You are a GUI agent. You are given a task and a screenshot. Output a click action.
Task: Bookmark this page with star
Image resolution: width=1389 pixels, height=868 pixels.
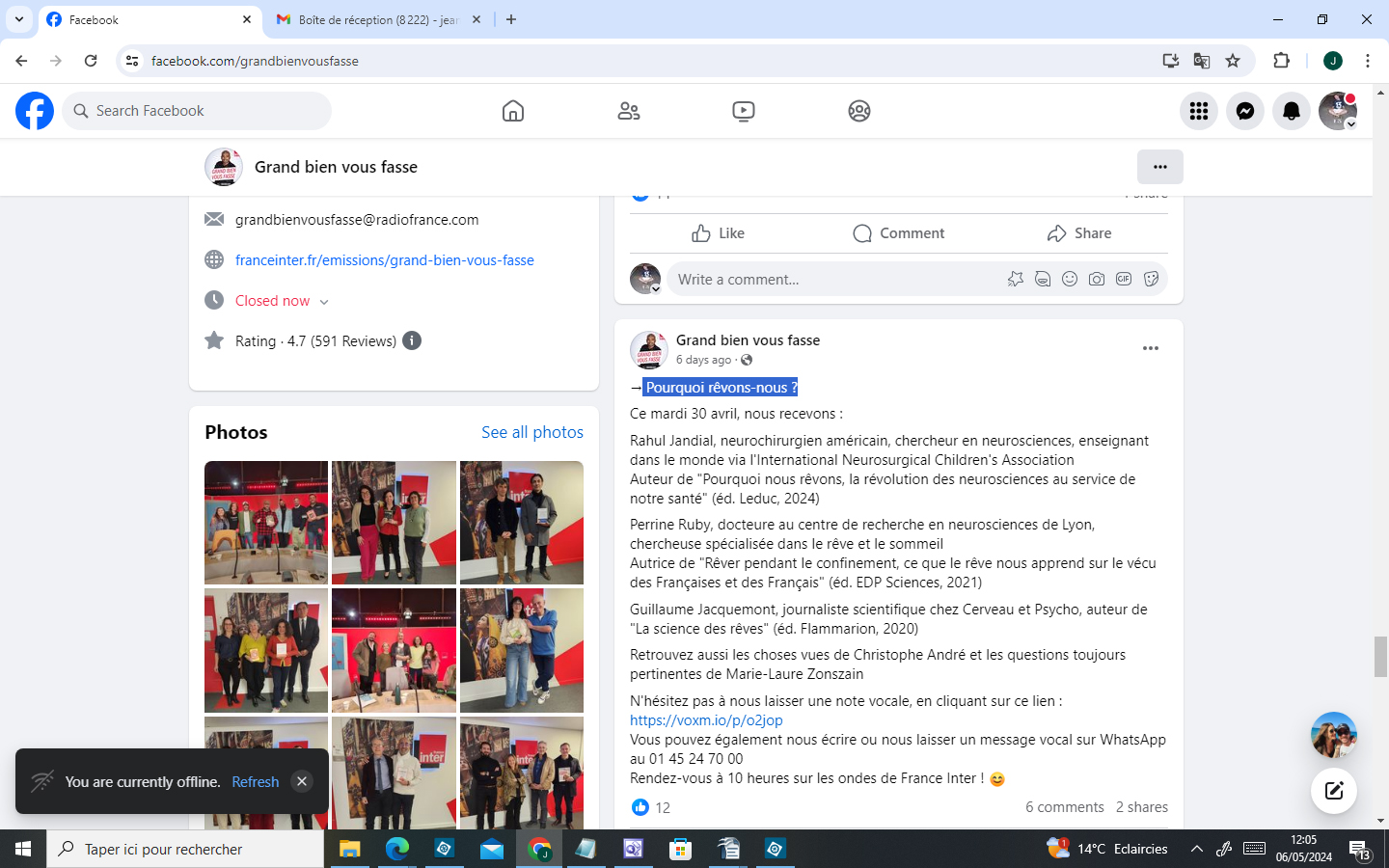tap(1233, 61)
